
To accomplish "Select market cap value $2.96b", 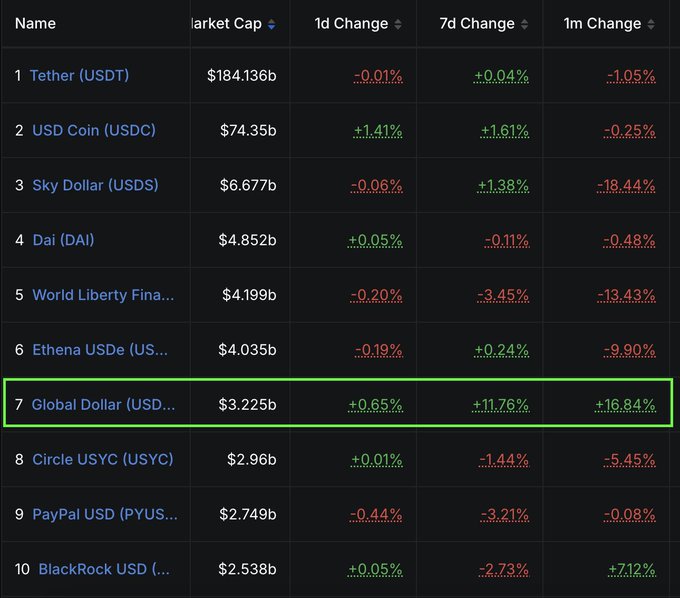I will 252,459.
